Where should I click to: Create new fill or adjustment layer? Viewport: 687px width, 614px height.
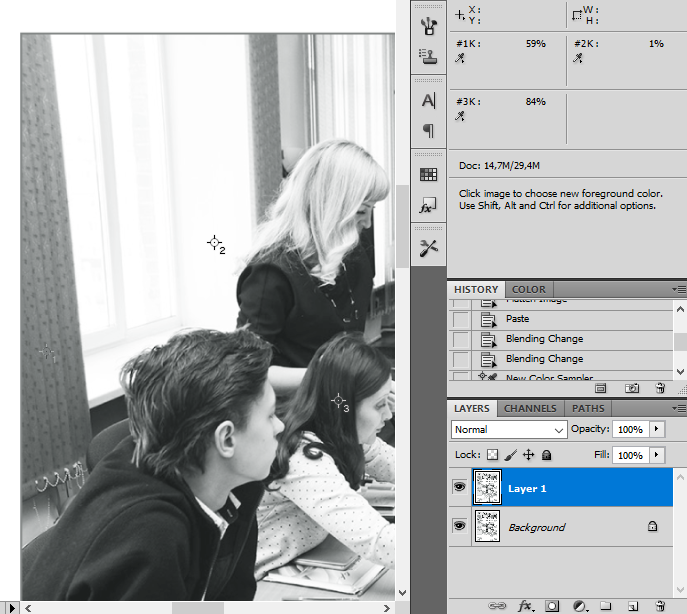[x=580, y=606]
